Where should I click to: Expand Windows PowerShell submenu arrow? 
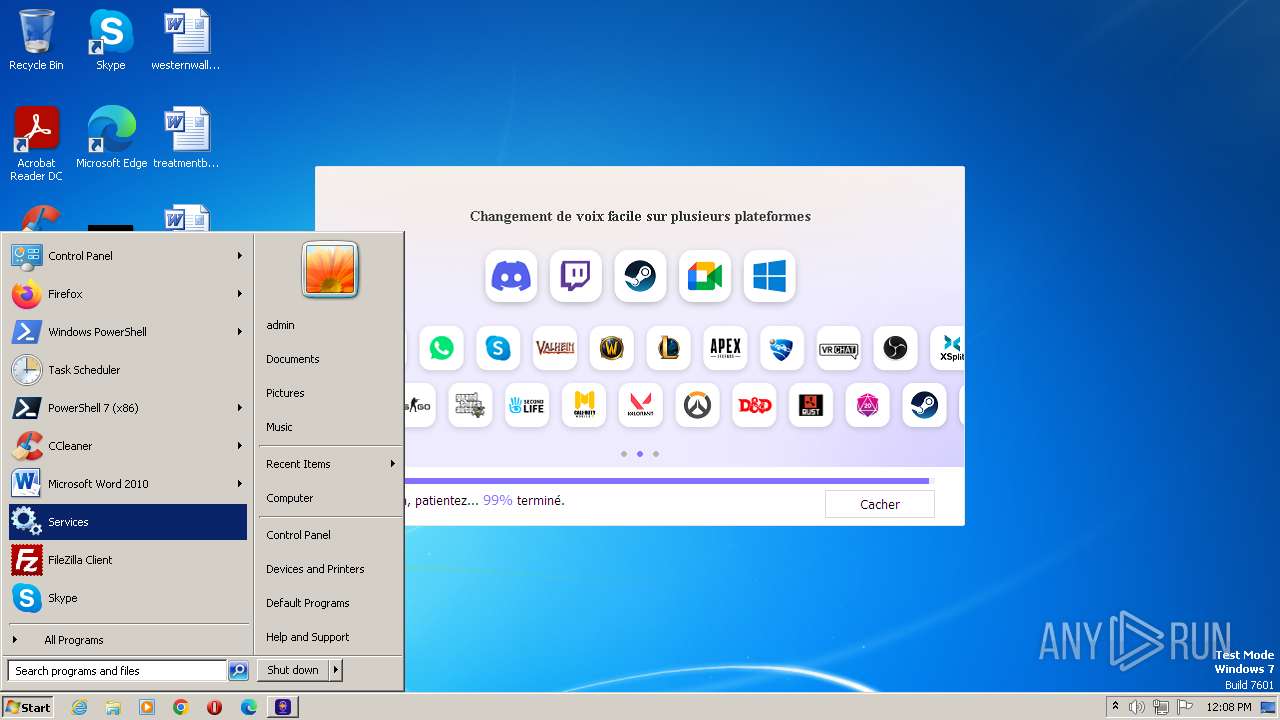pos(240,332)
